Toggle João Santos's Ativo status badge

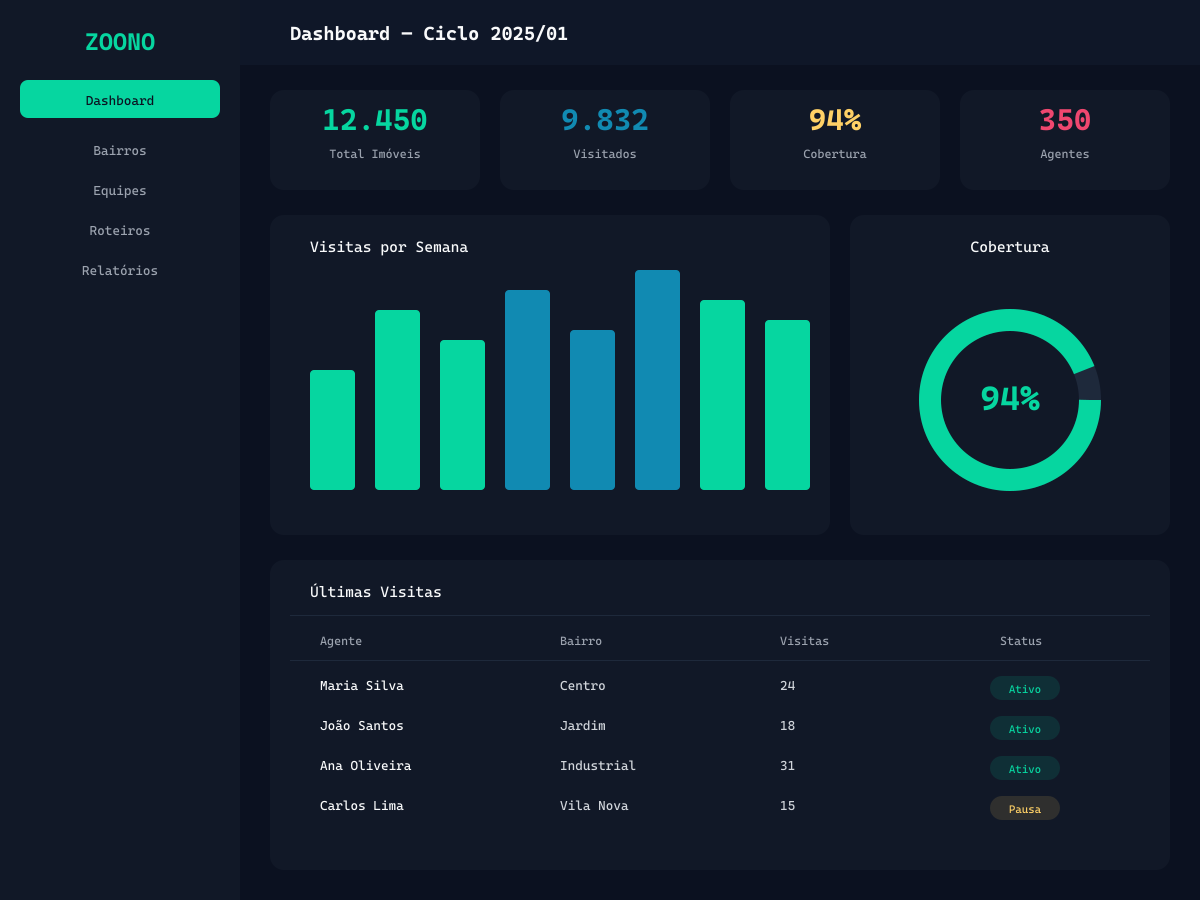(x=1024, y=728)
